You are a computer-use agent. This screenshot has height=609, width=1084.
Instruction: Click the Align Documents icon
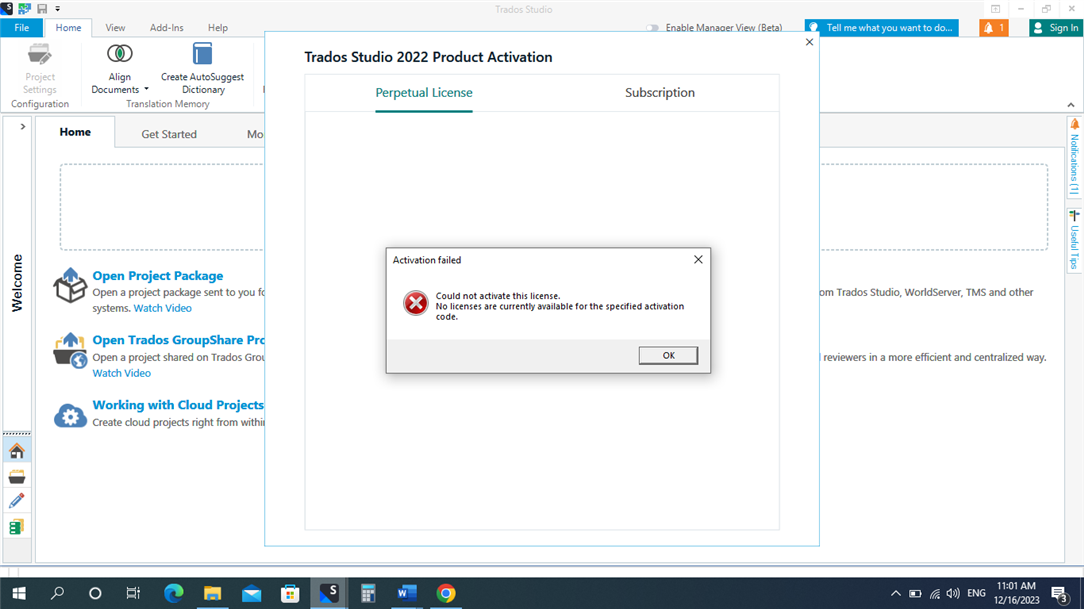tap(120, 54)
